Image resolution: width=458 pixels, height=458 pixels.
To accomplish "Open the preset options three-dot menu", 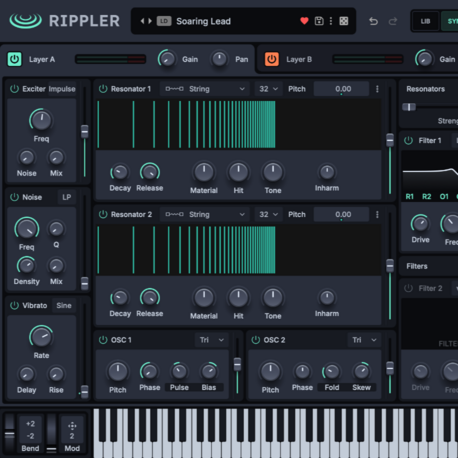I will (x=331, y=21).
